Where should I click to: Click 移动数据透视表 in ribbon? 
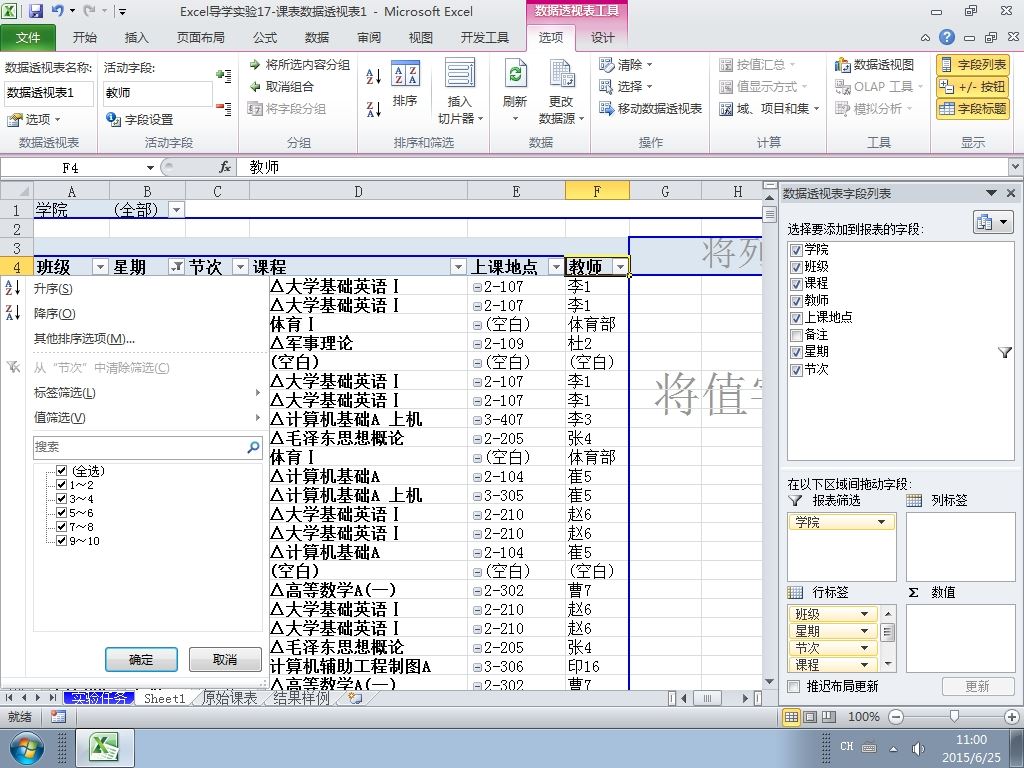pyautogui.click(x=650, y=108)
